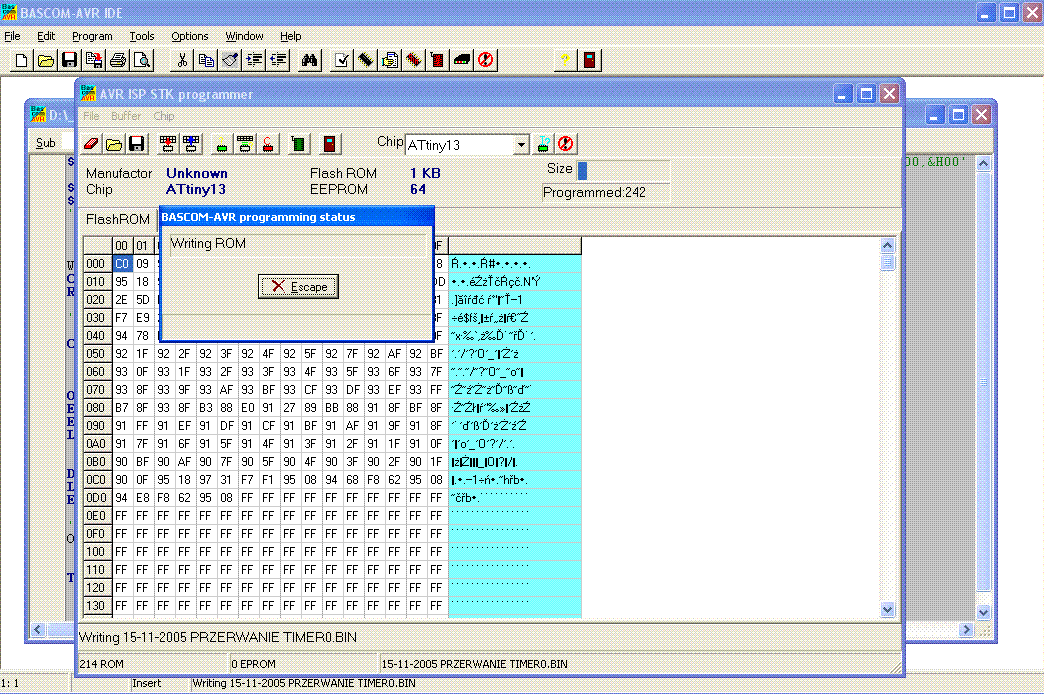Verify chip against buffer icon
Viewport: 1044px width, 694px height.
(245, 144)
